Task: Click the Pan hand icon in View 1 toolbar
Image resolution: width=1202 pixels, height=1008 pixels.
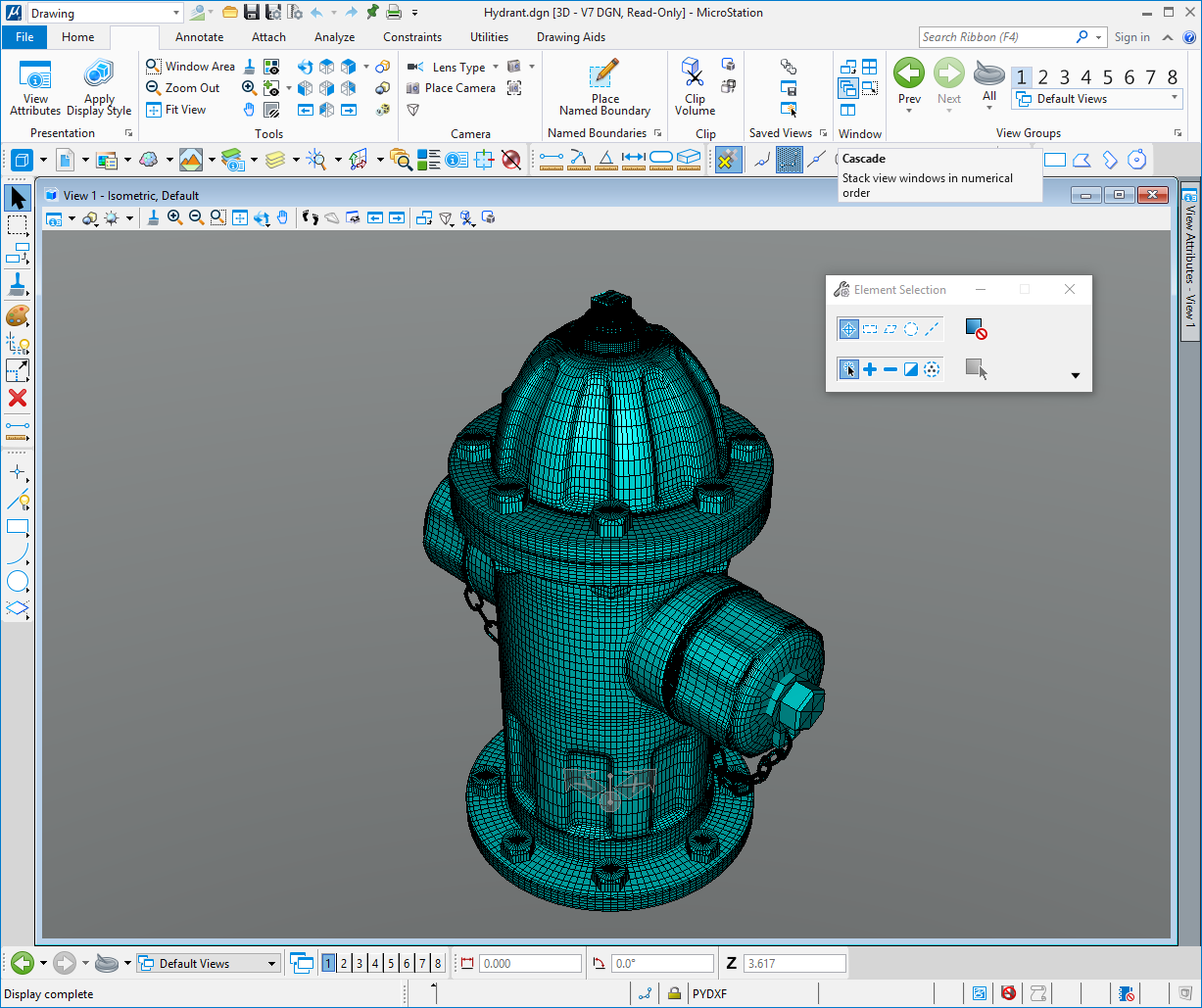Action: [283, 217]
